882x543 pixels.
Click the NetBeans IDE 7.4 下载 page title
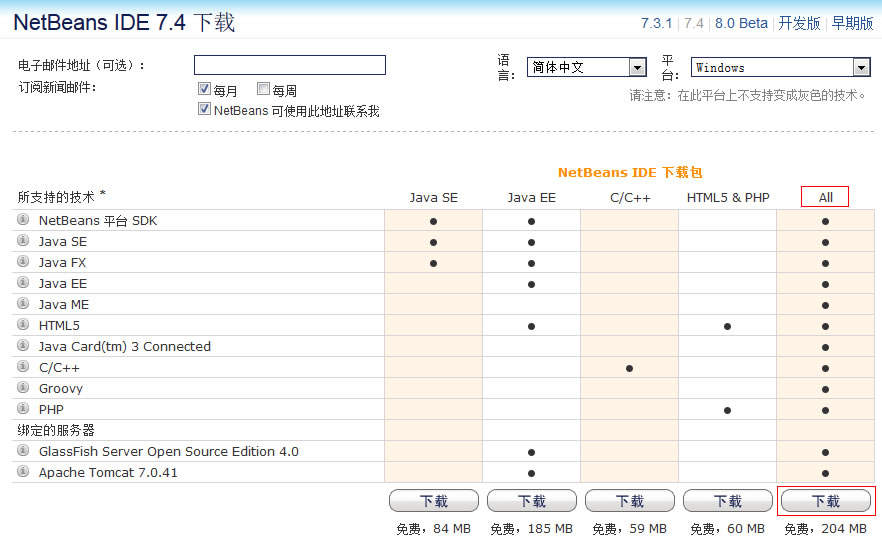[124, 23]
